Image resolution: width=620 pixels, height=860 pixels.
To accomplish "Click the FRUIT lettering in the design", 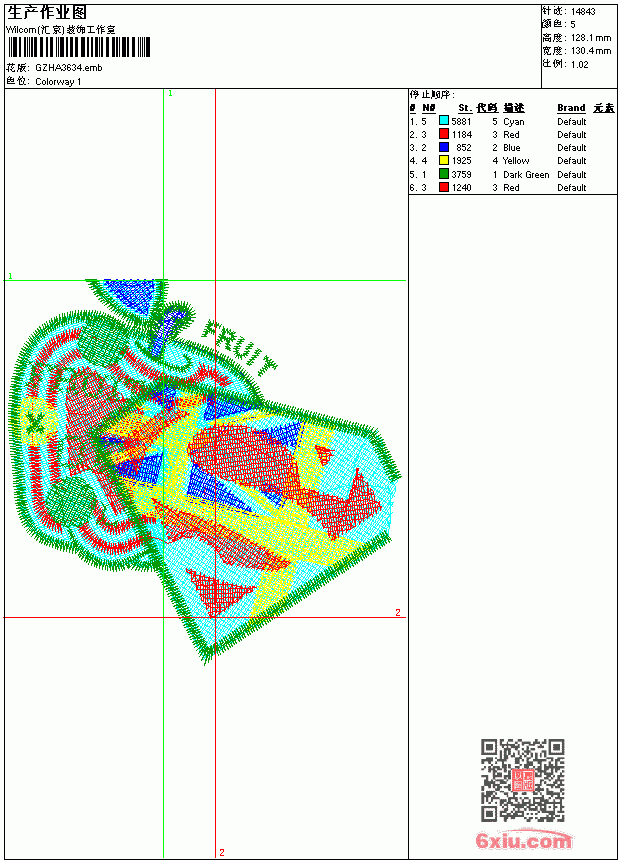I will [x=240, y=348].
